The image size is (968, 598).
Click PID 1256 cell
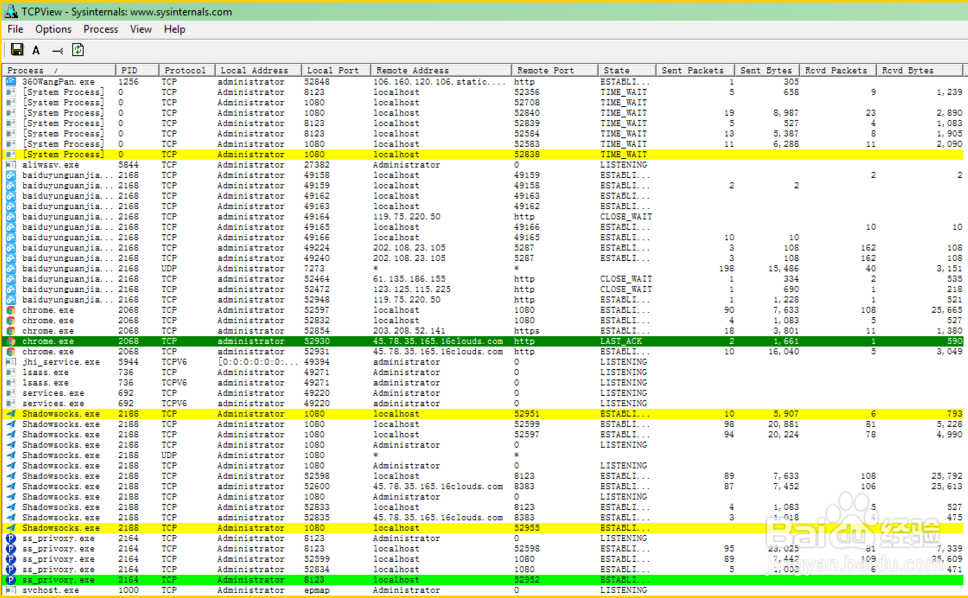[128, 81]
